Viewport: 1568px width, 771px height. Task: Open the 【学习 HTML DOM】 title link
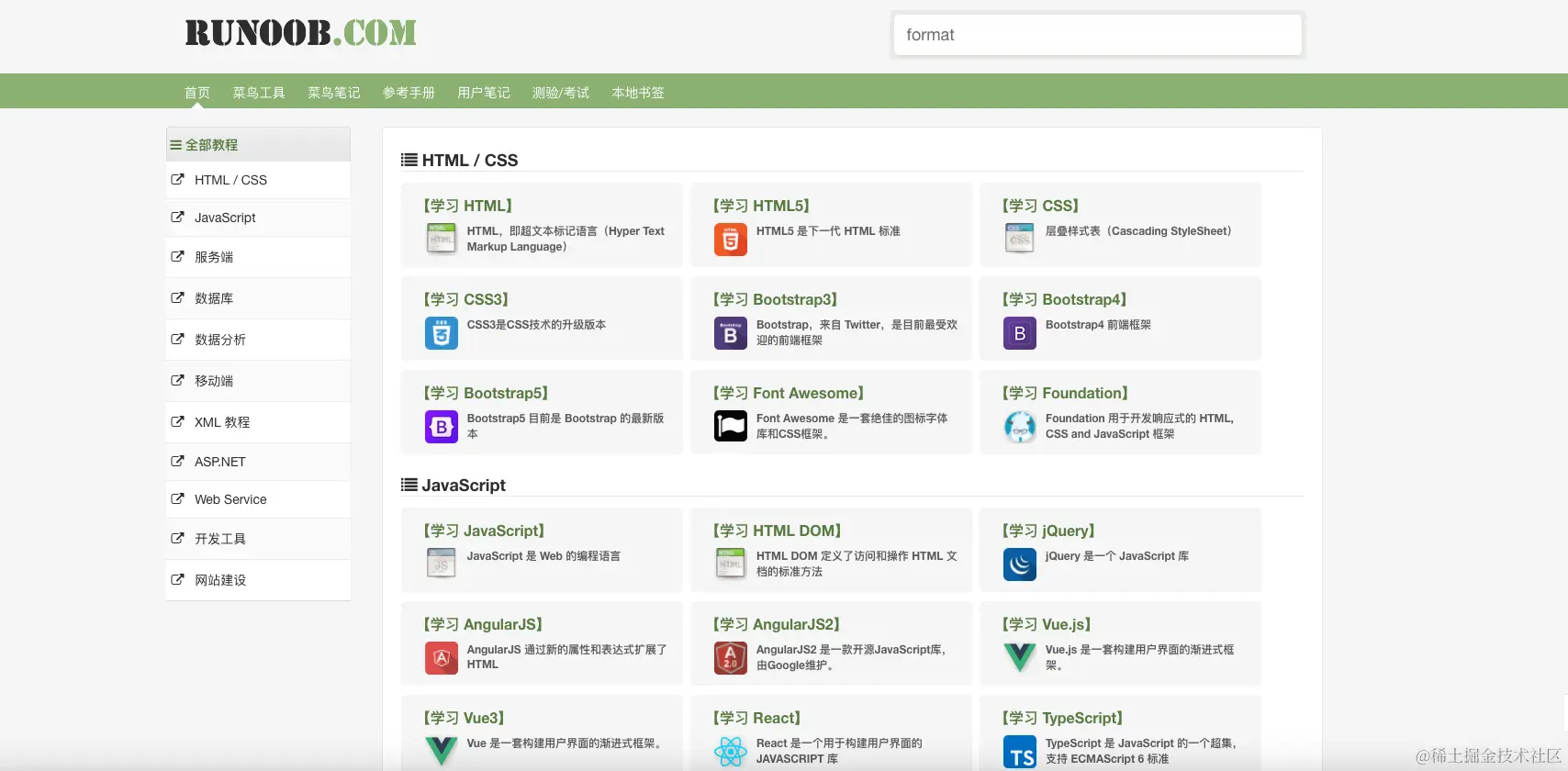(x=778, y=531)
